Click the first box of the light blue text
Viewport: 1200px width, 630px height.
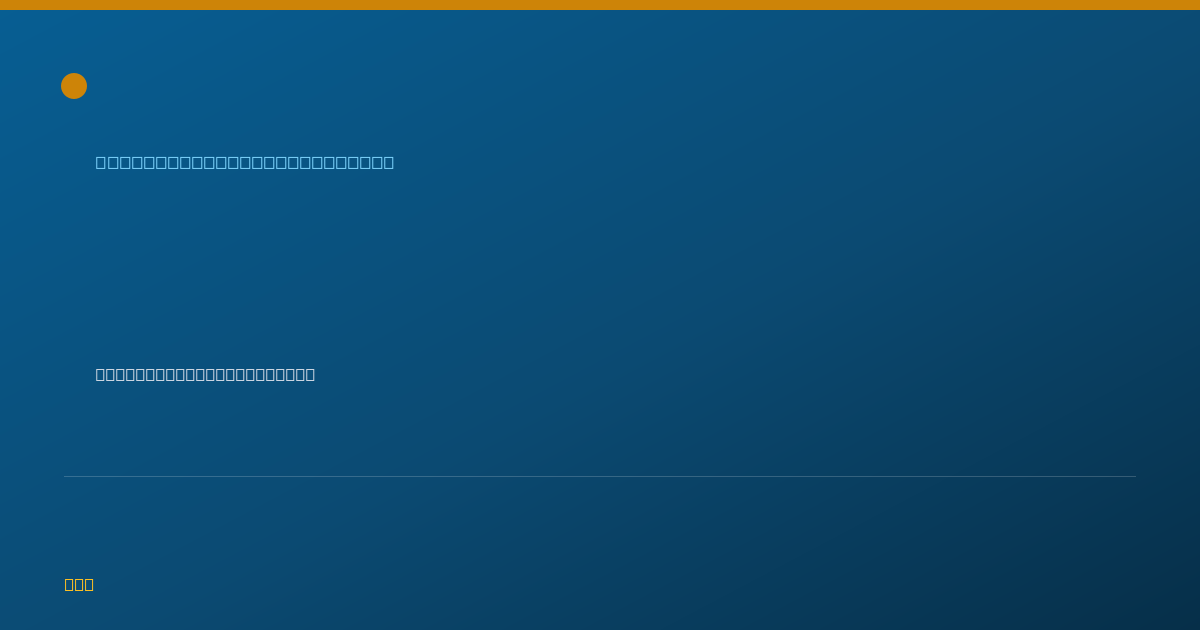[x=101, y=162]
